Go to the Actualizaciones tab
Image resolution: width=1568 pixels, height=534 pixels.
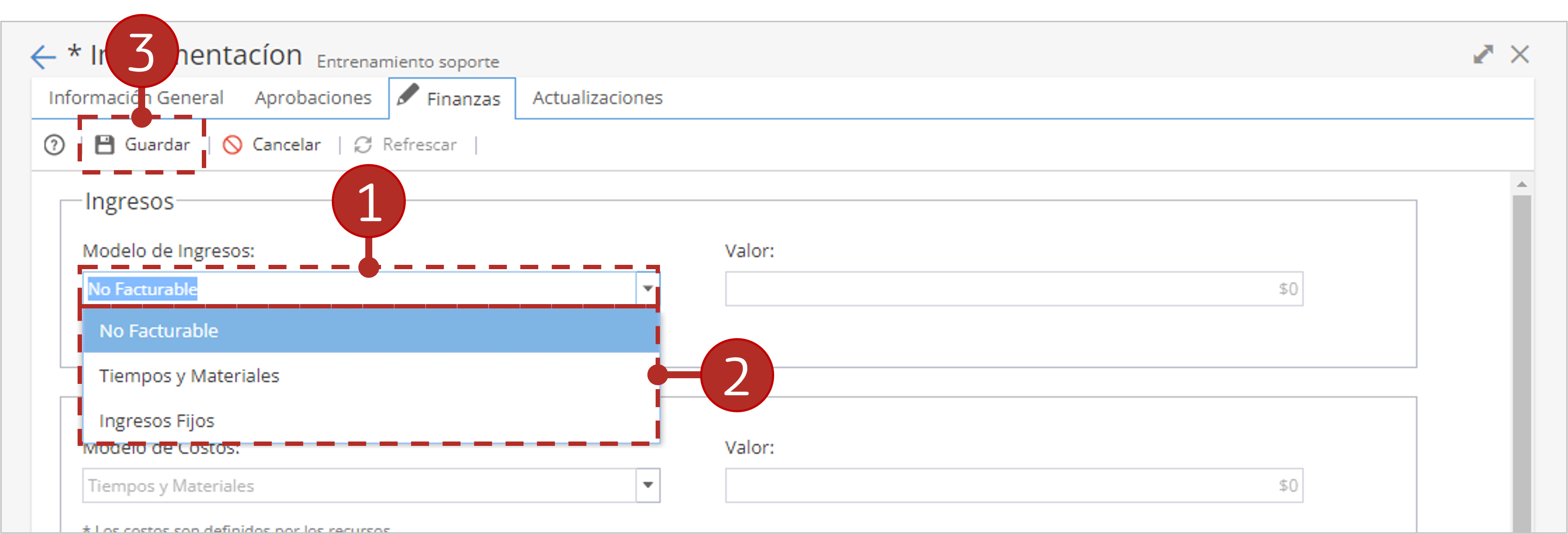[597, 97]
